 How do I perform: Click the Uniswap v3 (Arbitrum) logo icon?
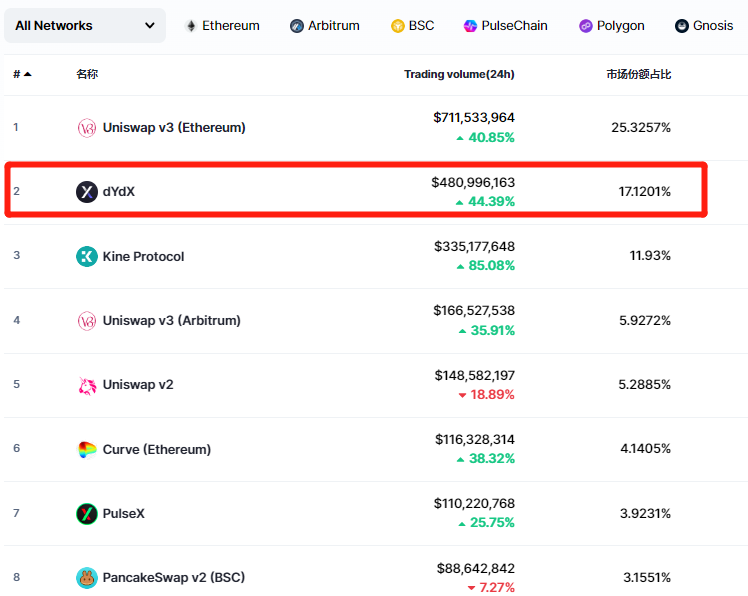(x=87, y=321)
